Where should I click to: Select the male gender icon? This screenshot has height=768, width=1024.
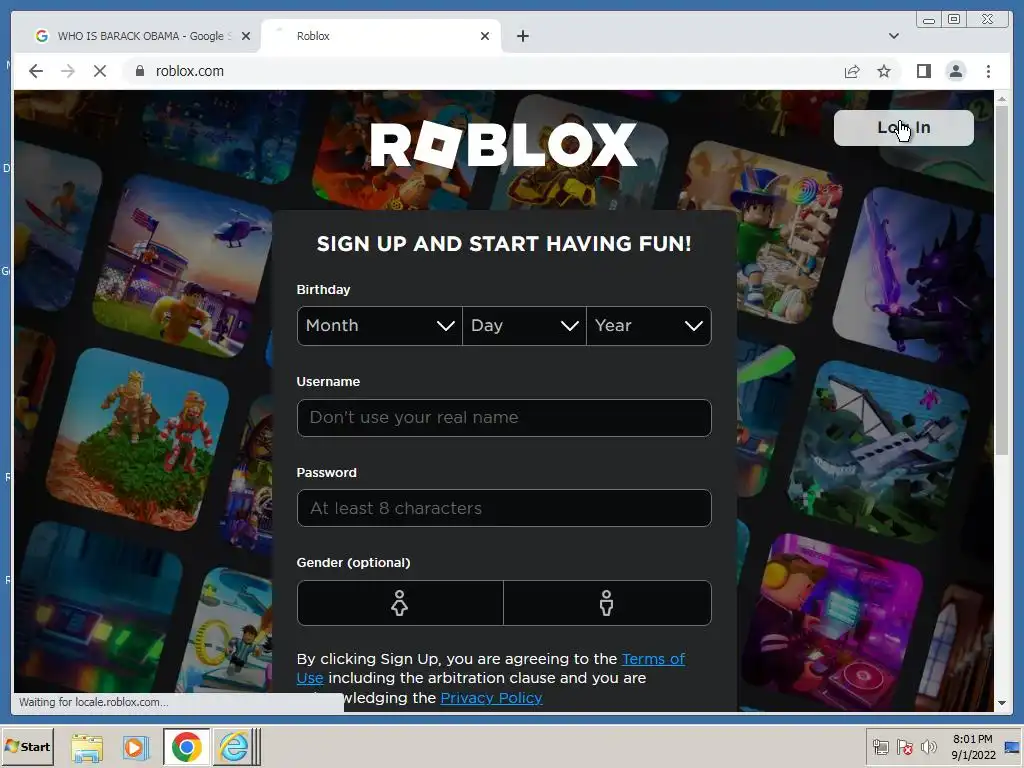click(607, 603)
